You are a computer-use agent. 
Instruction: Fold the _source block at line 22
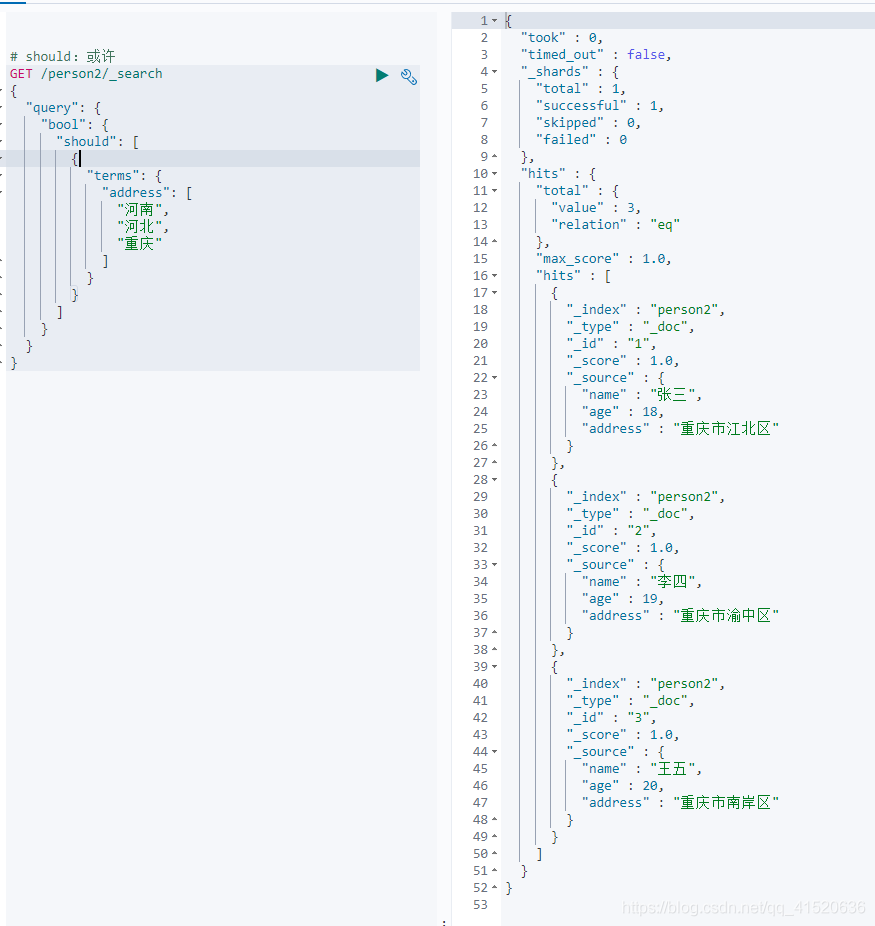click(495, 378)
